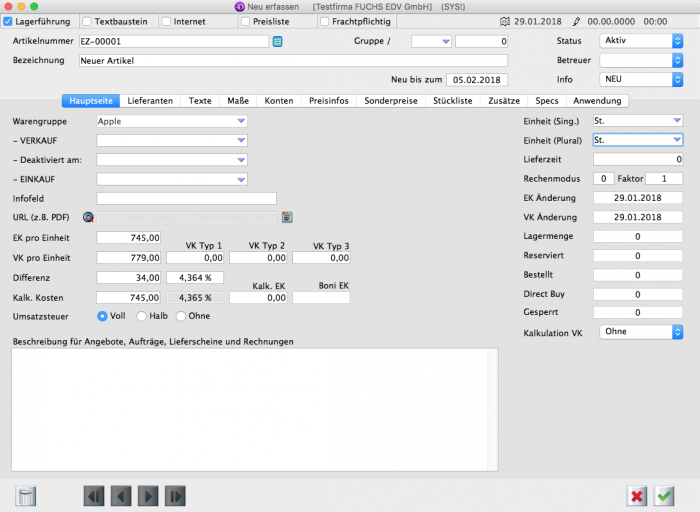Enable the Preisliste checkbox

pos(246,20)
